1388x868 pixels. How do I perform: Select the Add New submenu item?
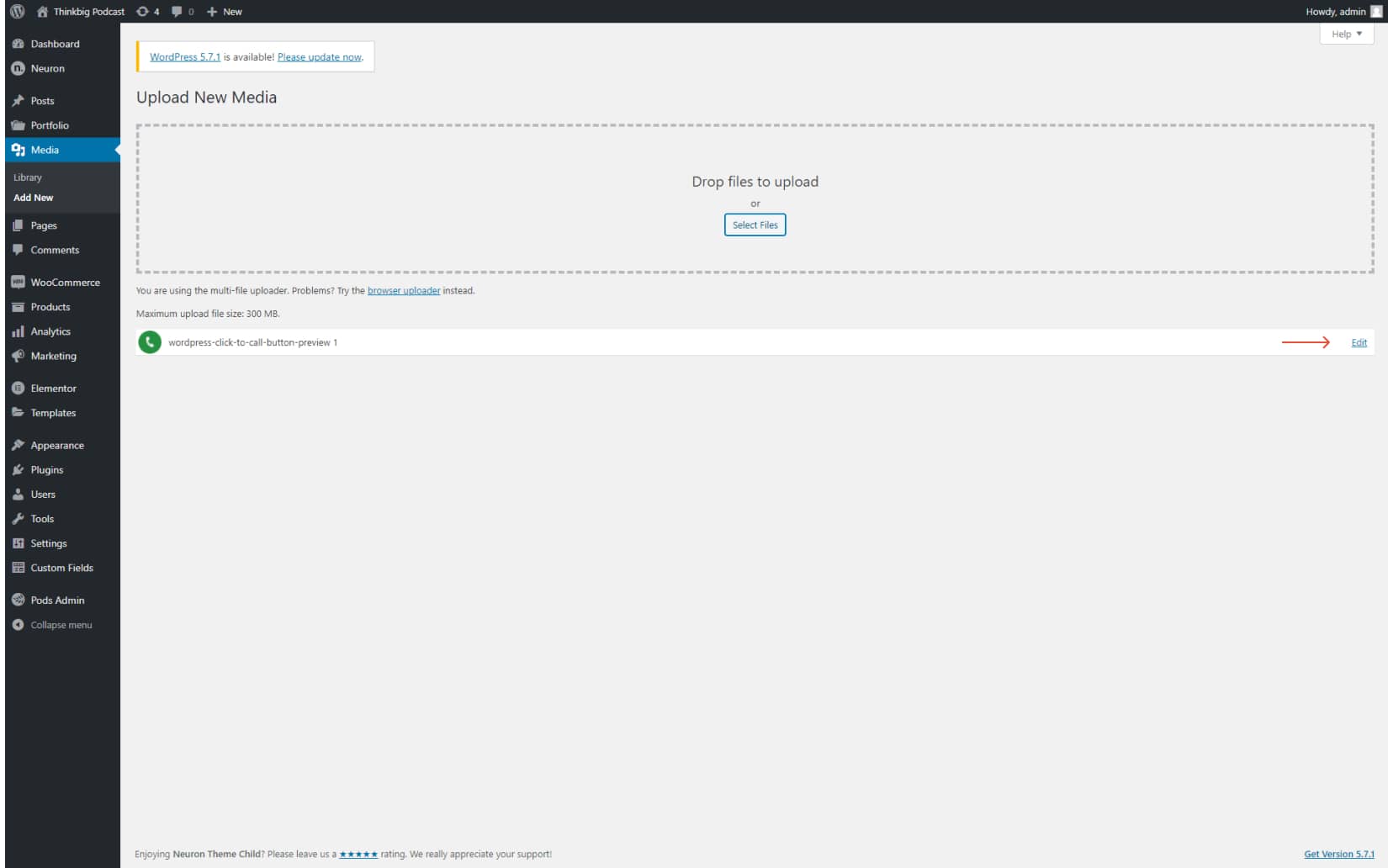[34, 197]
